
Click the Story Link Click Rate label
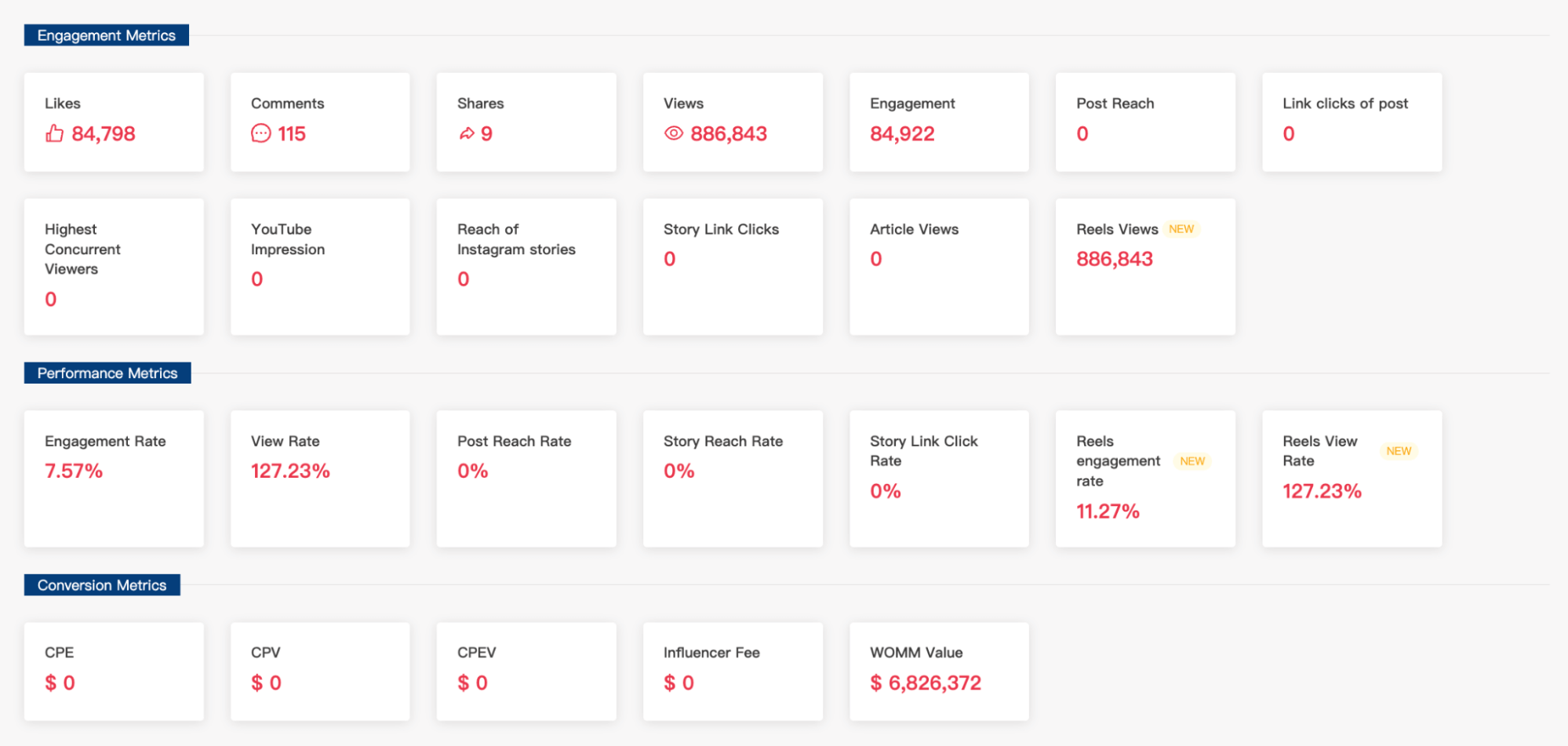pyautogui.click(x=923, y=451)
